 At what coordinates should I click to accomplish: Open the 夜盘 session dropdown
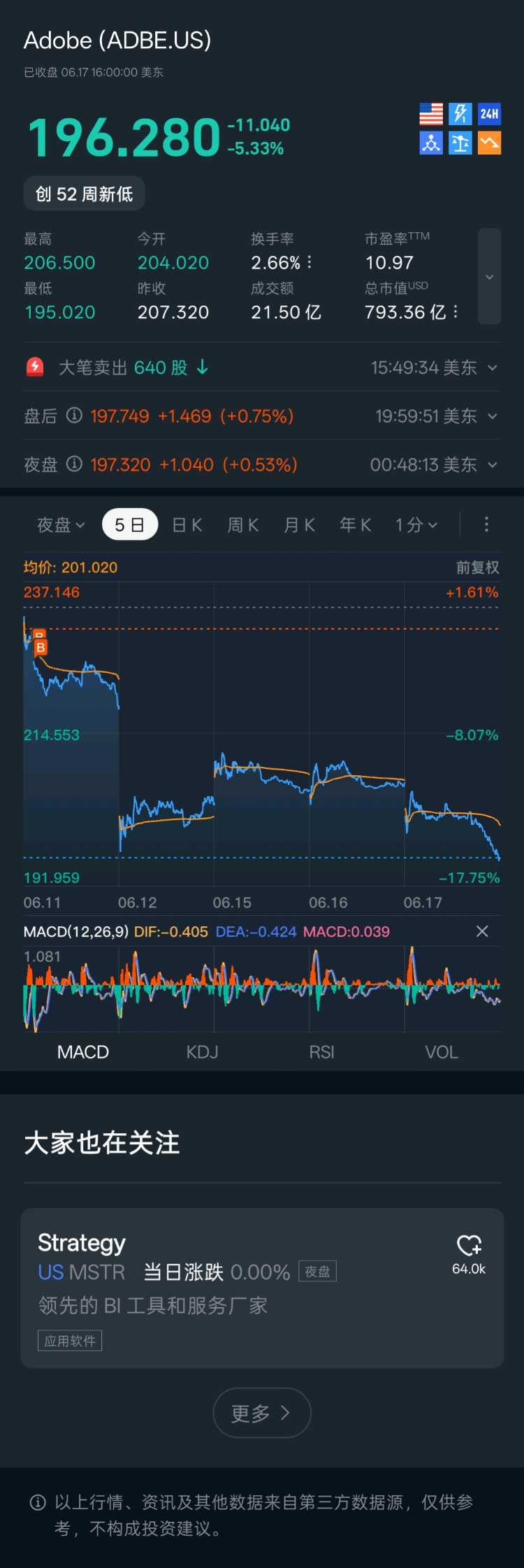[x=60, y=524]
